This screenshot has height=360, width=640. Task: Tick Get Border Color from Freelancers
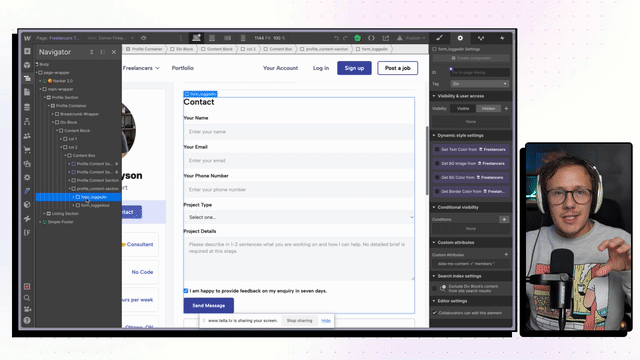(437, 191)
